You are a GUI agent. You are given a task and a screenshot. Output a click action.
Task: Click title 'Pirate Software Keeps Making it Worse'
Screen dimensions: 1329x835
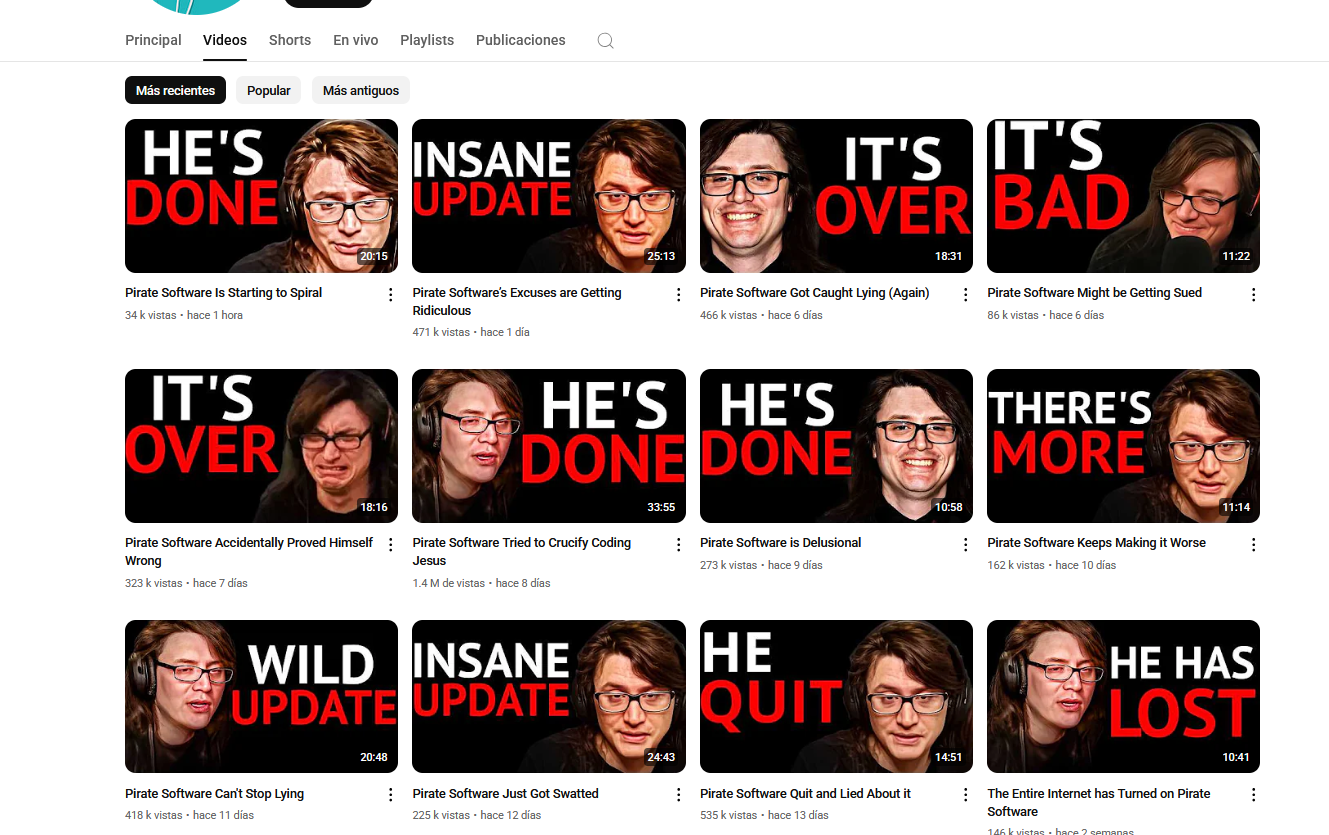coord(1097,543)
